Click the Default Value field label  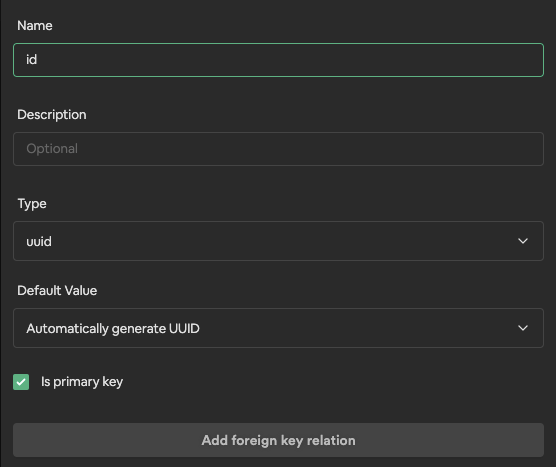coord(57,291)
